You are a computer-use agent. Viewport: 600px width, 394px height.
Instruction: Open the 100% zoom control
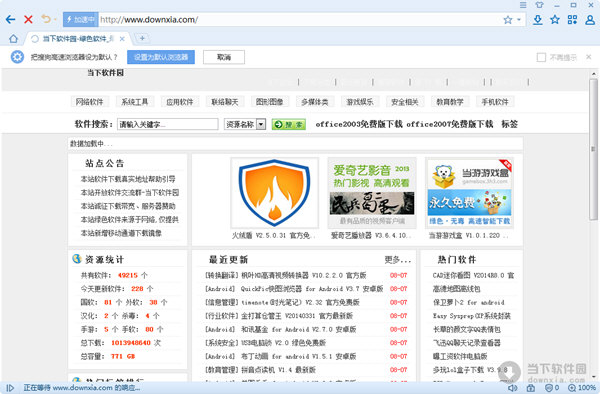582,388
